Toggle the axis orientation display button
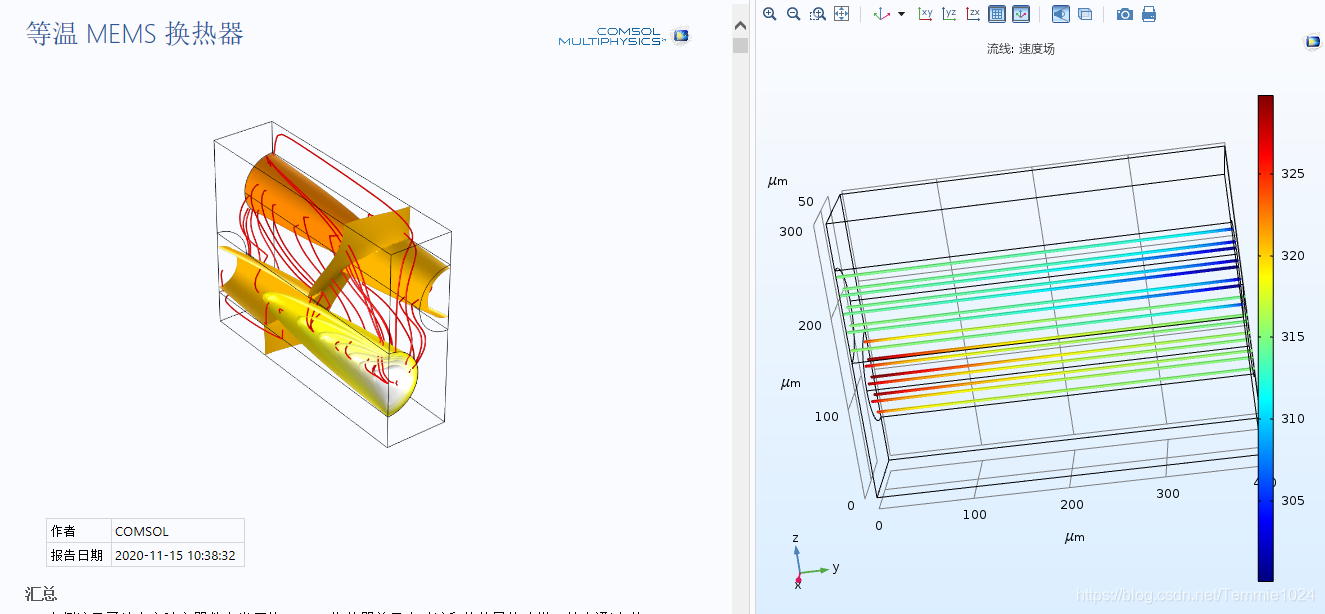Viewport: 1325px width, 614px height. pos(1021,14)
